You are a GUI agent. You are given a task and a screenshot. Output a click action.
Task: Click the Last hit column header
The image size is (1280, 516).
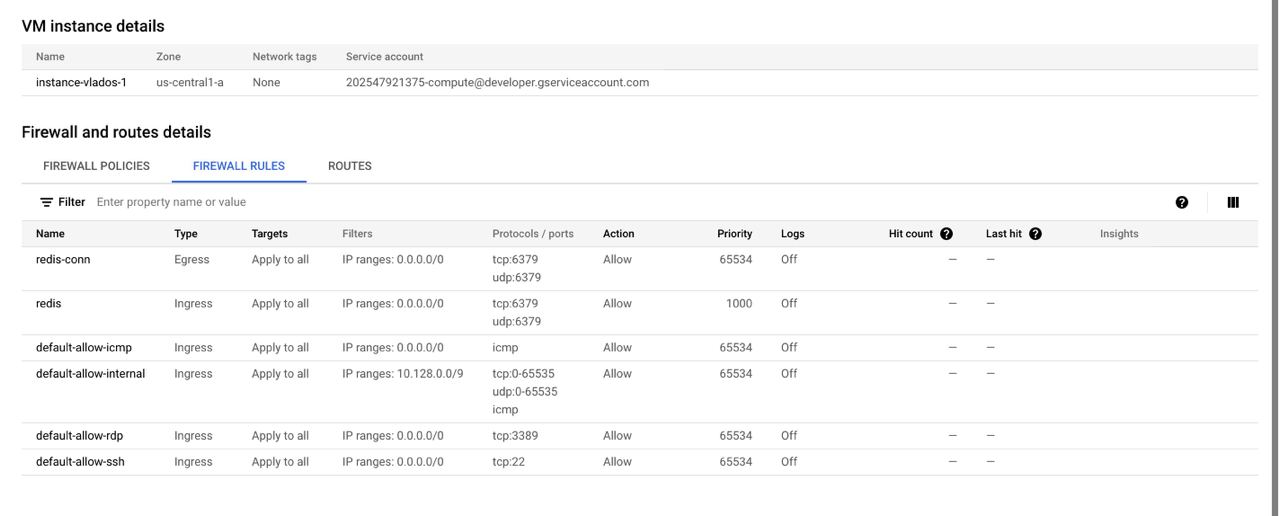click(1004, 234)
